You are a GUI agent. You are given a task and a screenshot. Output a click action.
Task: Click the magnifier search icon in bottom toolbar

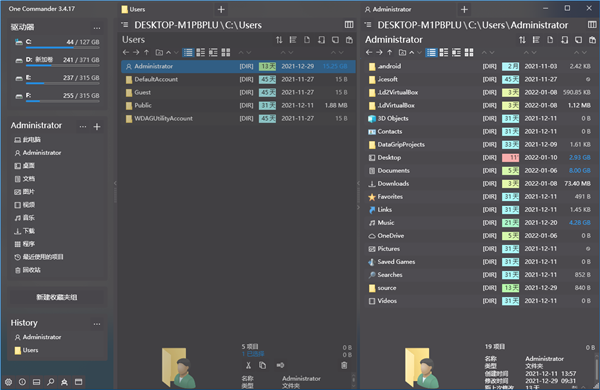click(51, 382)
